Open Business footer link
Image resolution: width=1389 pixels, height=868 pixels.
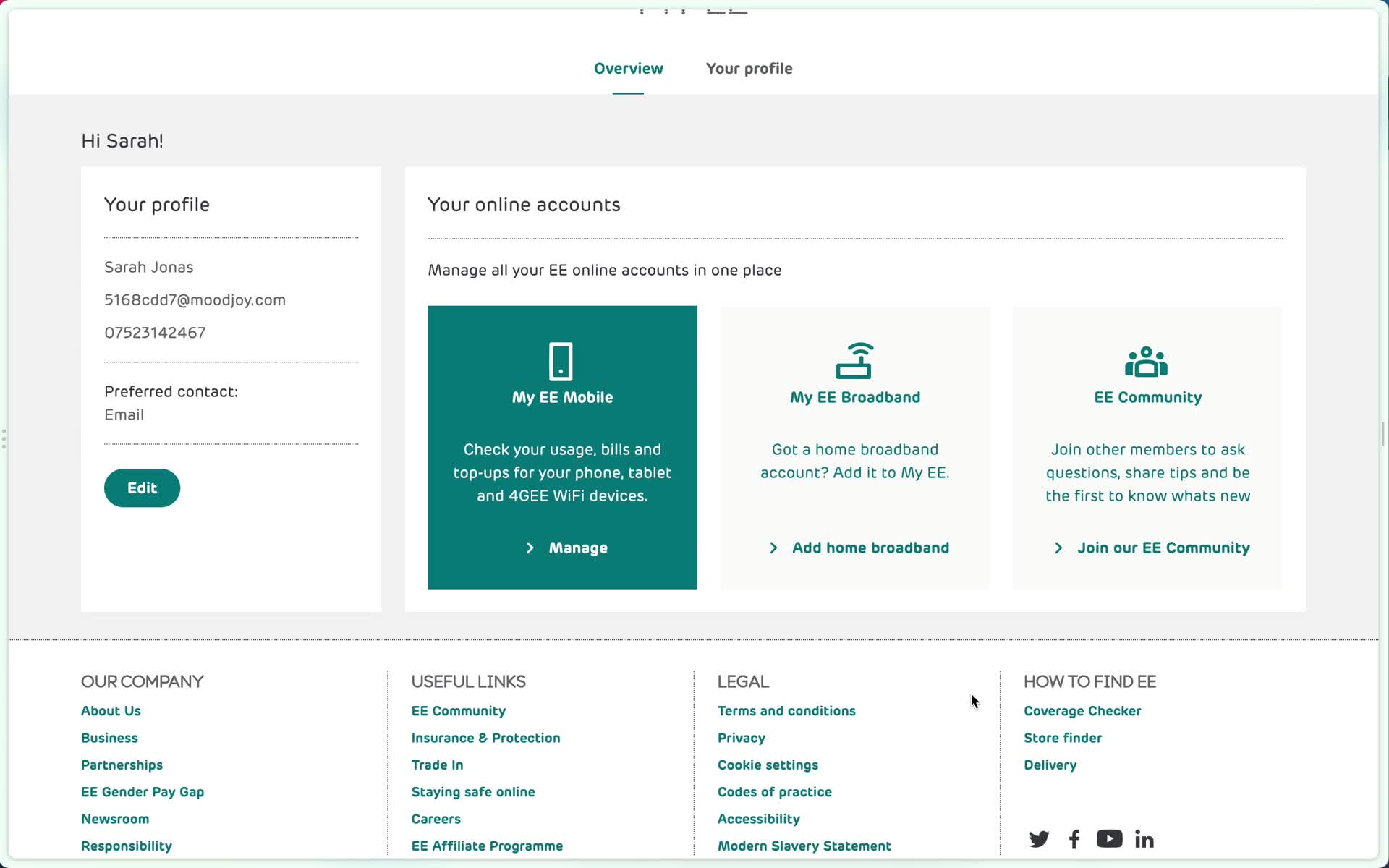click(109, 738)
